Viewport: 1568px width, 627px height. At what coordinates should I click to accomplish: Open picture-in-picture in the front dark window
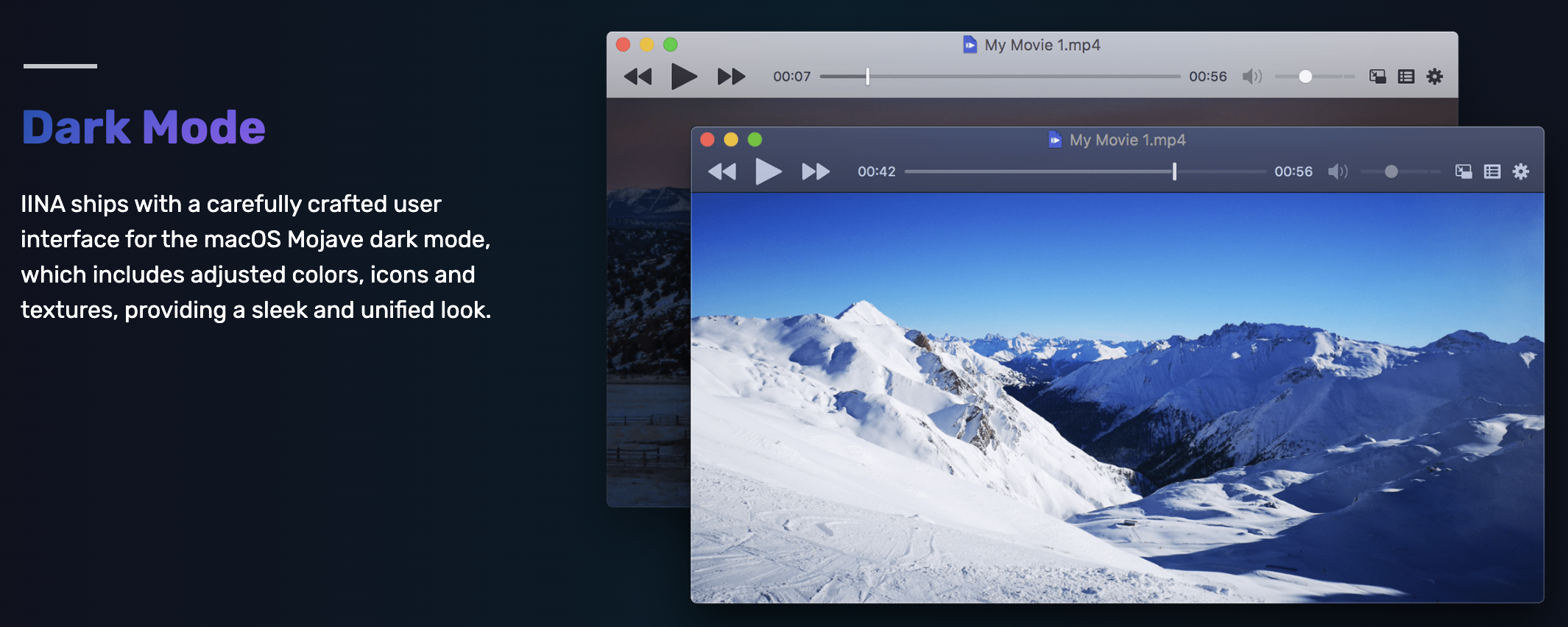coord(1463,171)
